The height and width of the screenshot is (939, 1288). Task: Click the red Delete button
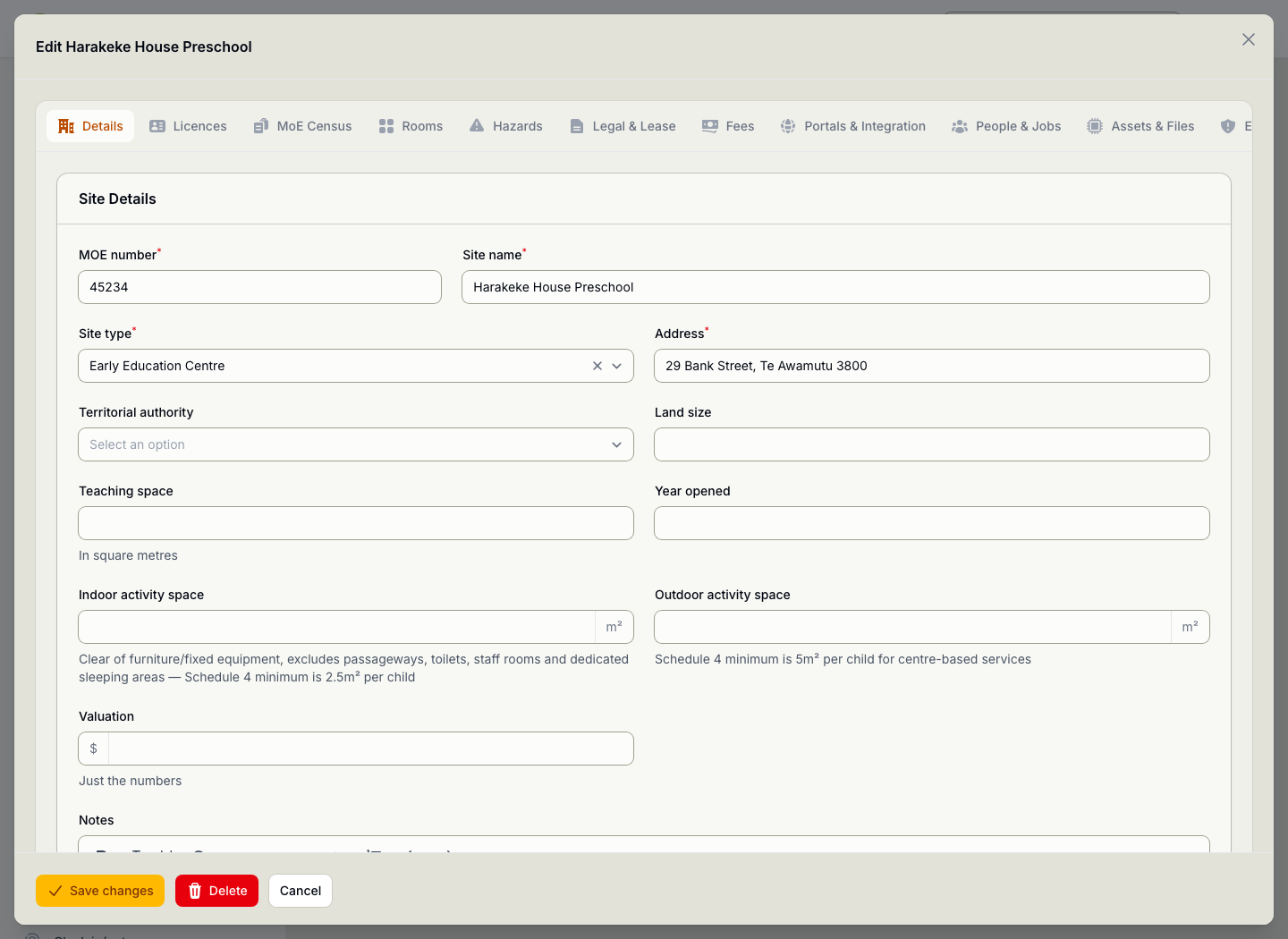[x=216, y=891]
